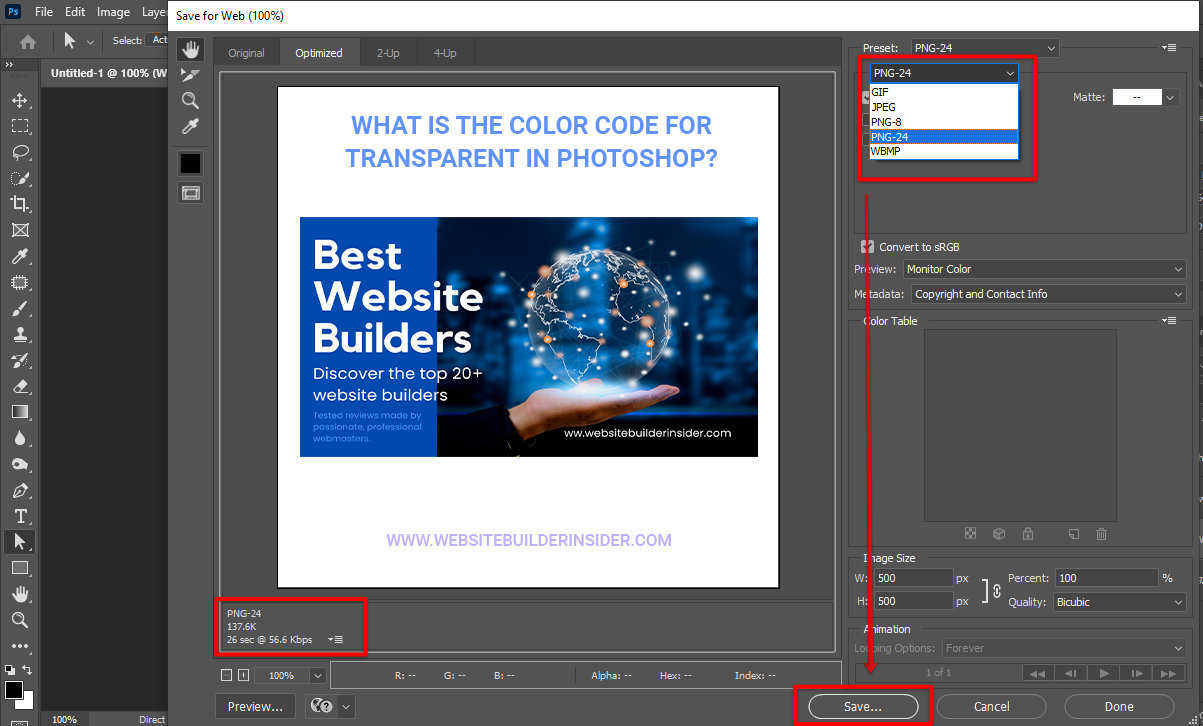Image resolution: width=1203 pixels, height=726 pixels.
Task: Toggle slices visibility icon
Action: click(x=190, y=193)
